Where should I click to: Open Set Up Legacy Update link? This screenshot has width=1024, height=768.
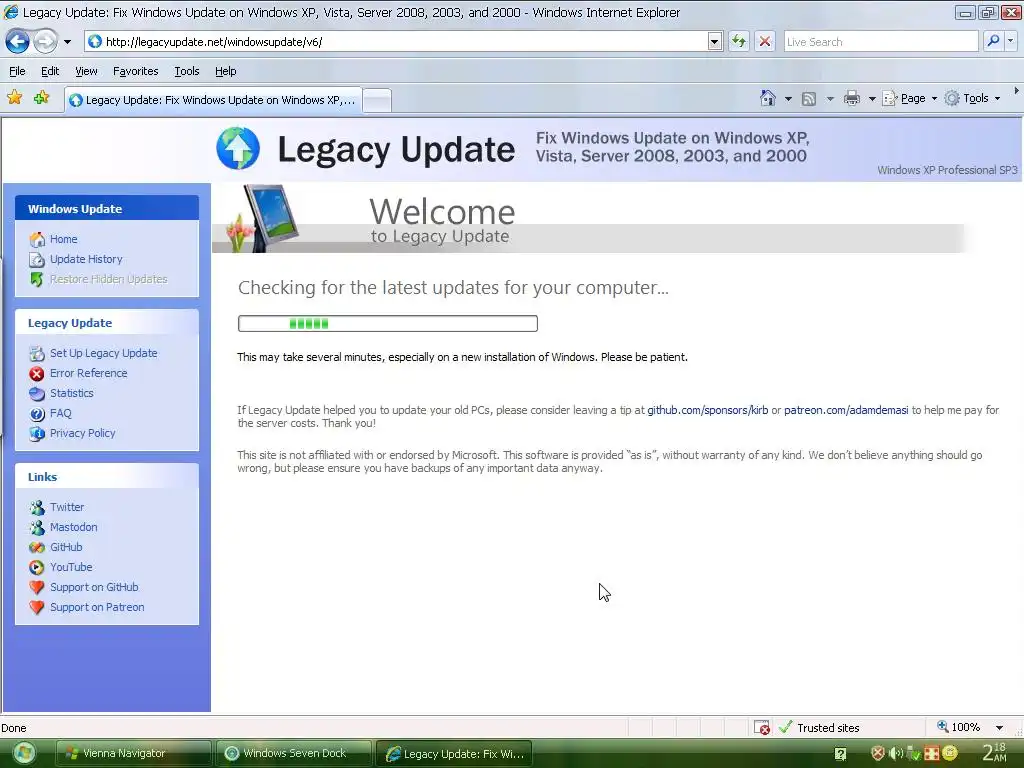click(103, 353)
